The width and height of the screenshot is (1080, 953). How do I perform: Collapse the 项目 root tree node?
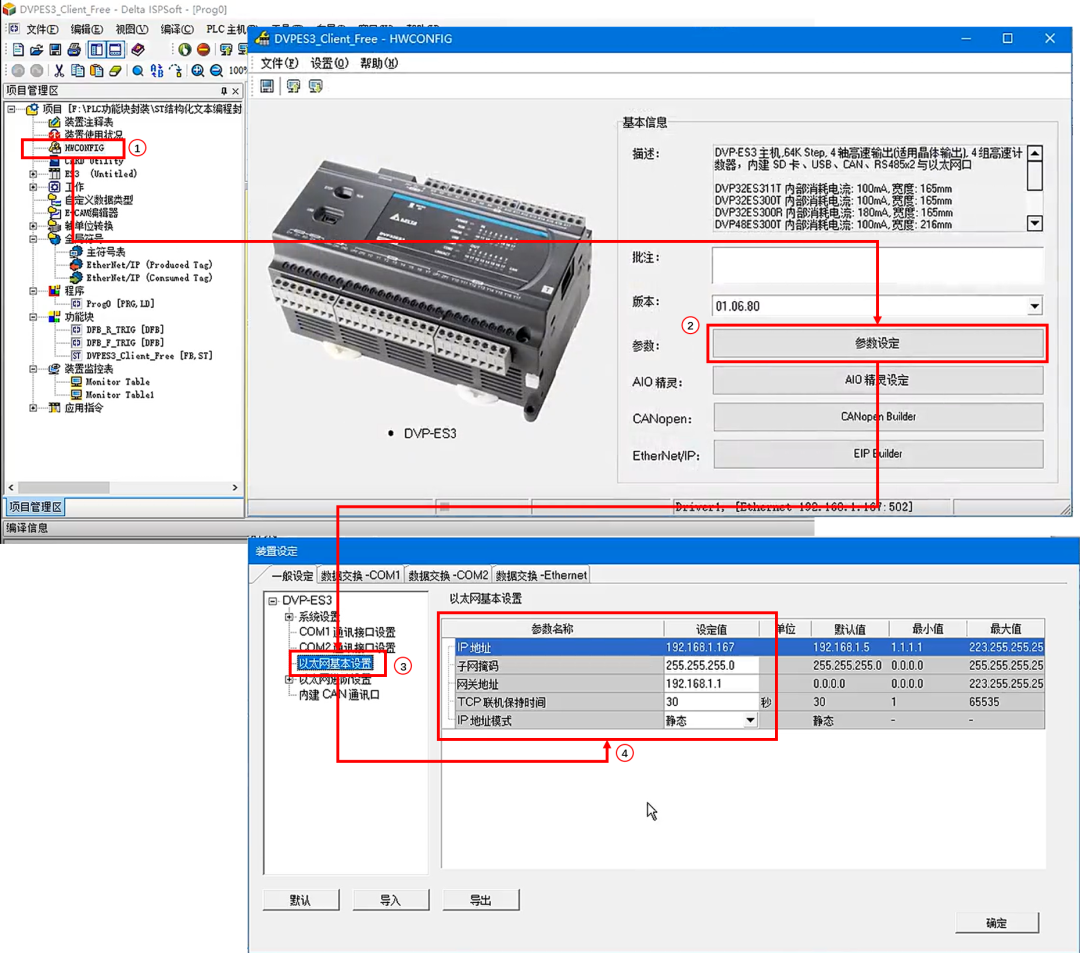tap(11, 109)
